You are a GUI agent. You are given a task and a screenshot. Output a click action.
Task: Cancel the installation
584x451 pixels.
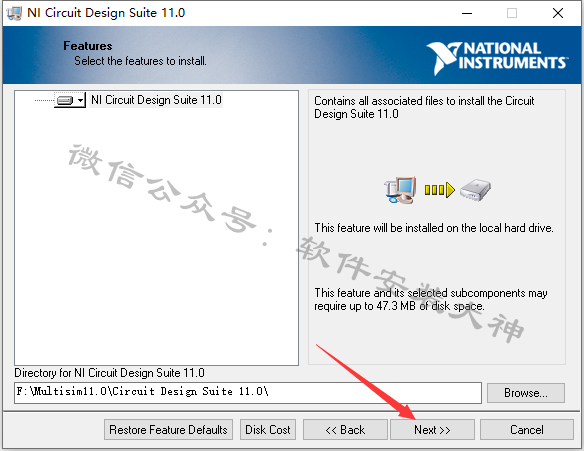coord(527,430)
